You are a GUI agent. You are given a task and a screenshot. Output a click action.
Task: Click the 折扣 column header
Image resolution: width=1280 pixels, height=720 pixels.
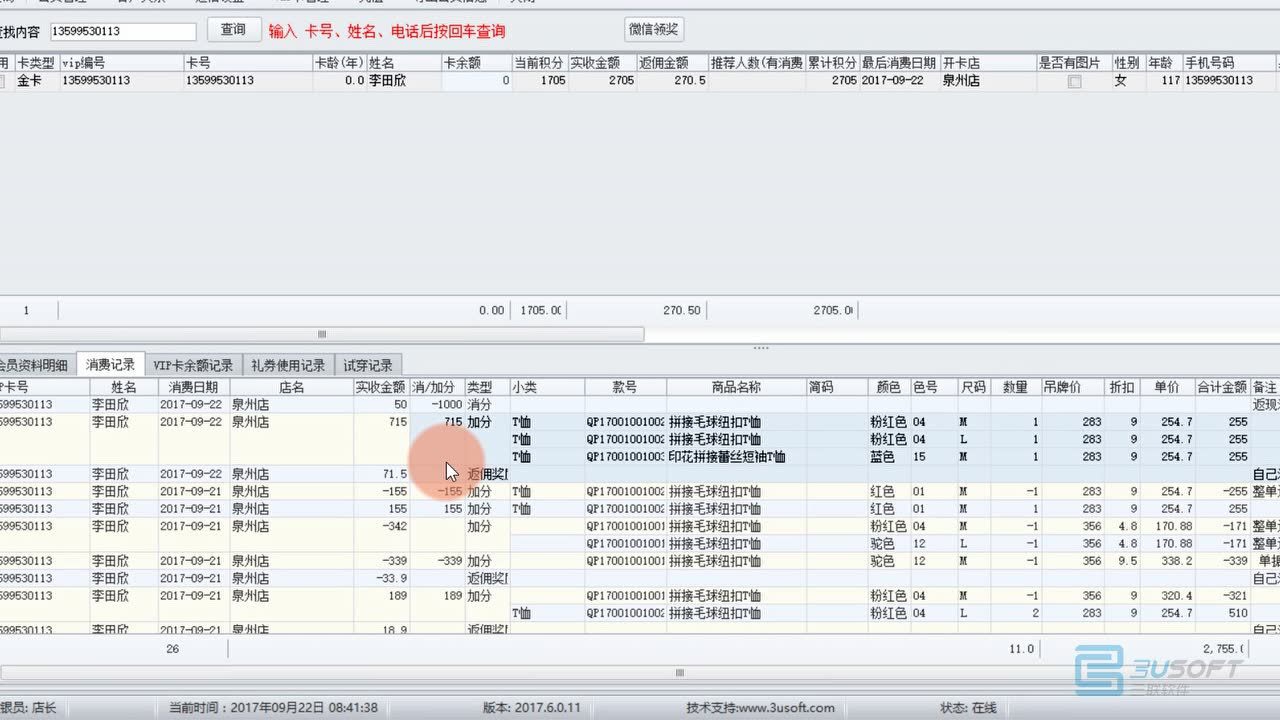[x=1122, y=387]
